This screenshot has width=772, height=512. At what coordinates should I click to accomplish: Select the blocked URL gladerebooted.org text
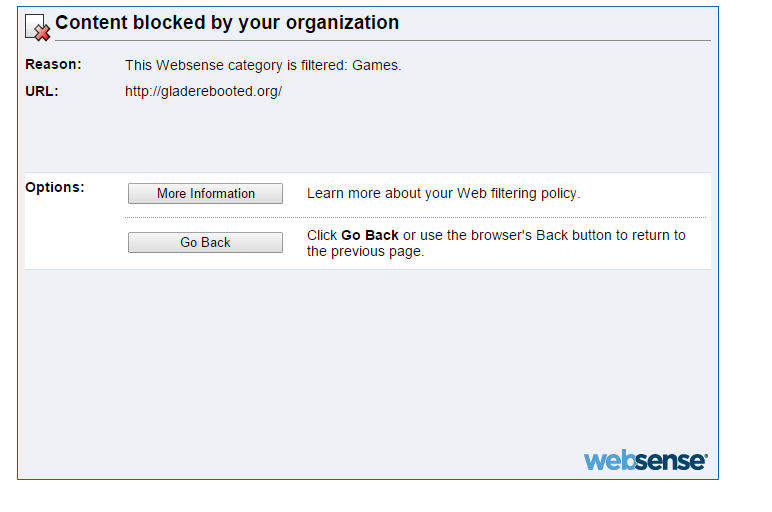pos(203,92)
